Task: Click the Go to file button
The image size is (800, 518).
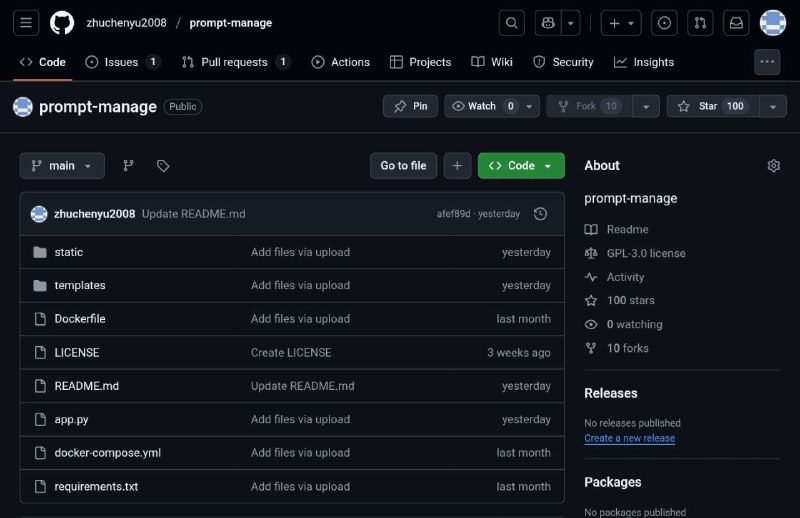Action: (x=403, y=166)
